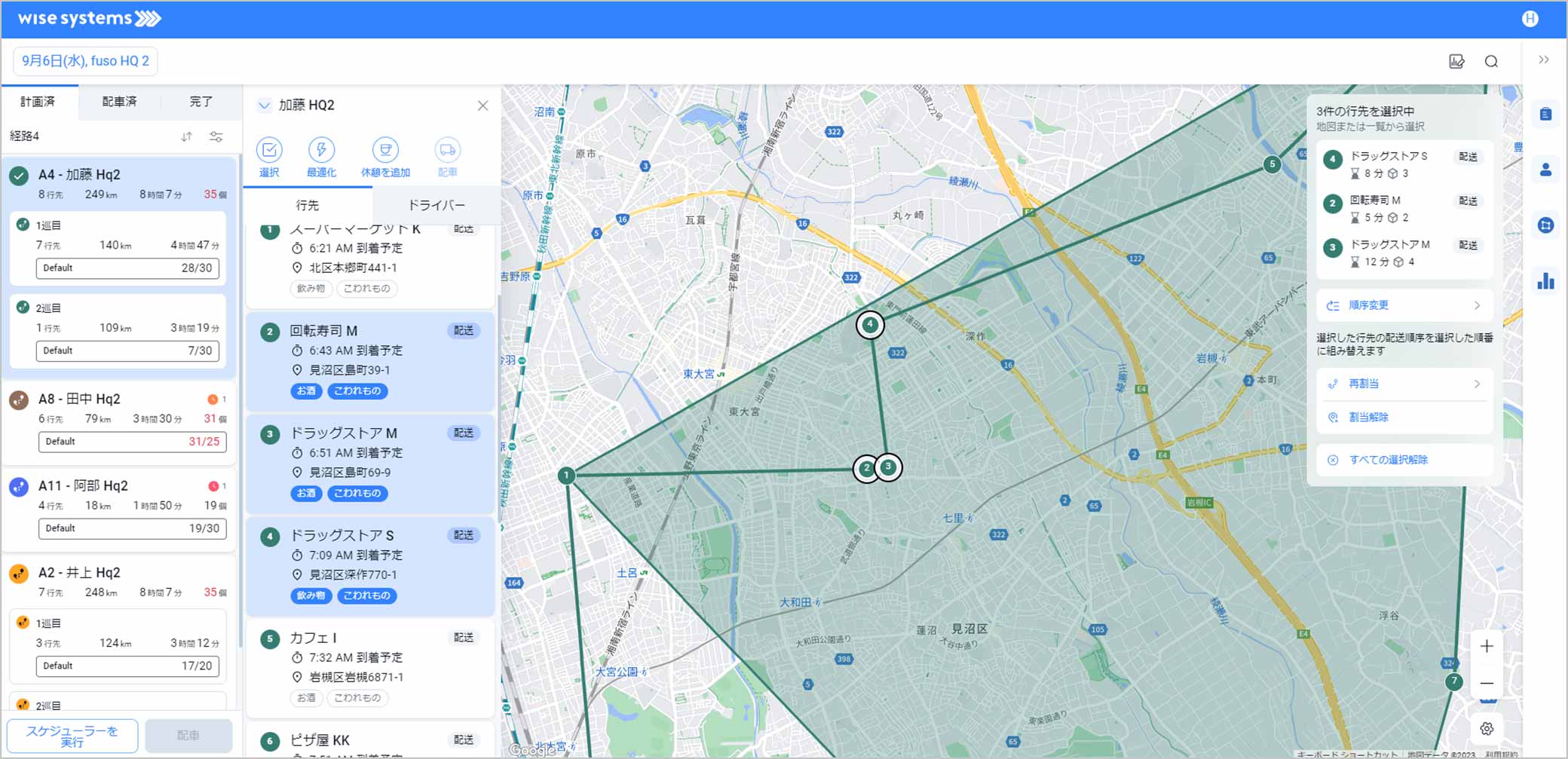Switch to the 配車済 tab
This screenshot has width=1568, height=759.
(x=119, y=102)
